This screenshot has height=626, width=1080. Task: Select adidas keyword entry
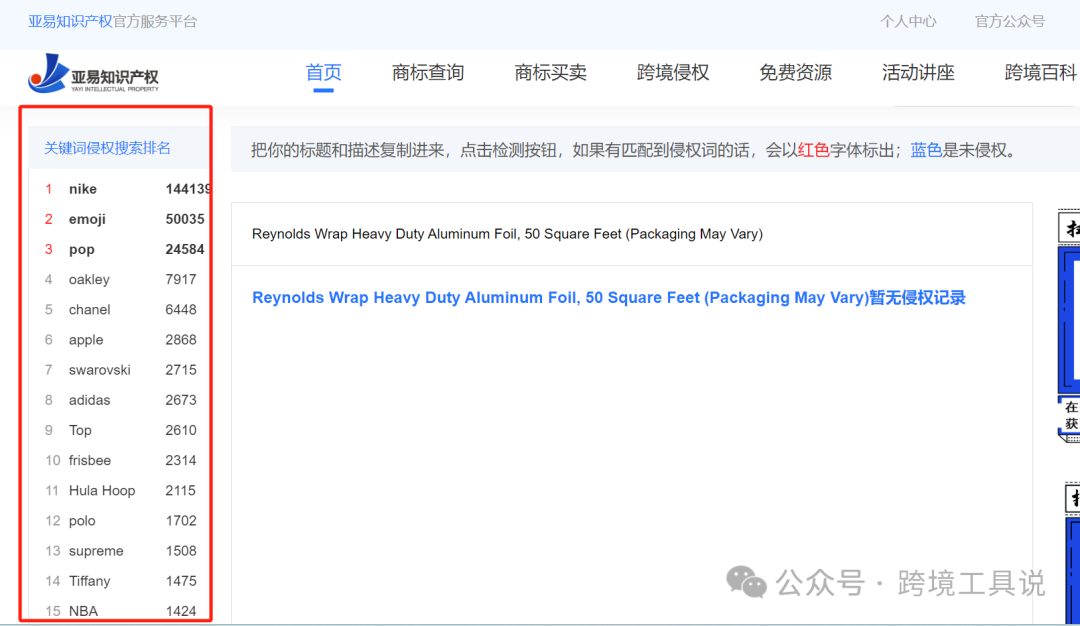[x=90, y=400]
